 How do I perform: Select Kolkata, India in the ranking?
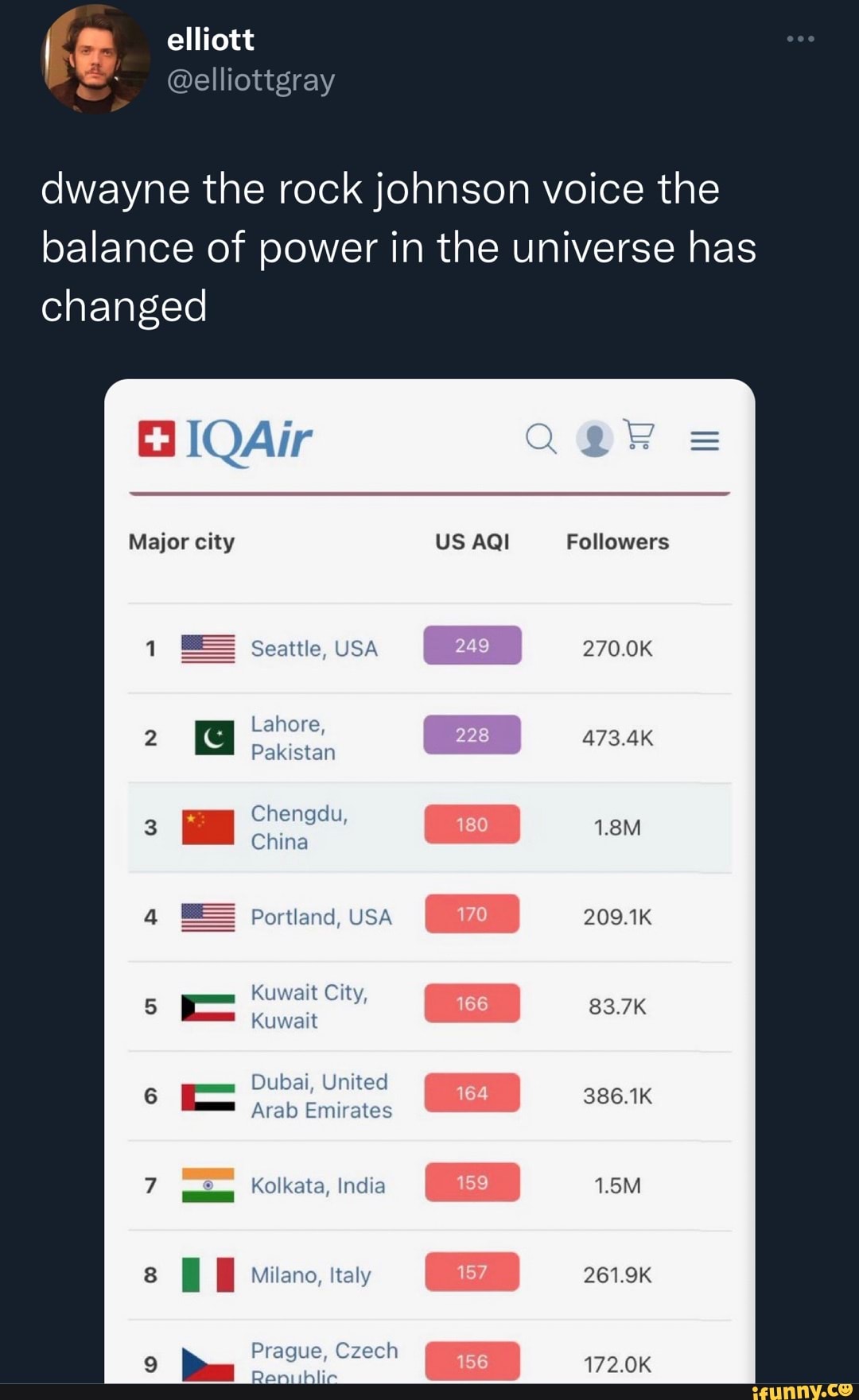tap(318, 1185)
